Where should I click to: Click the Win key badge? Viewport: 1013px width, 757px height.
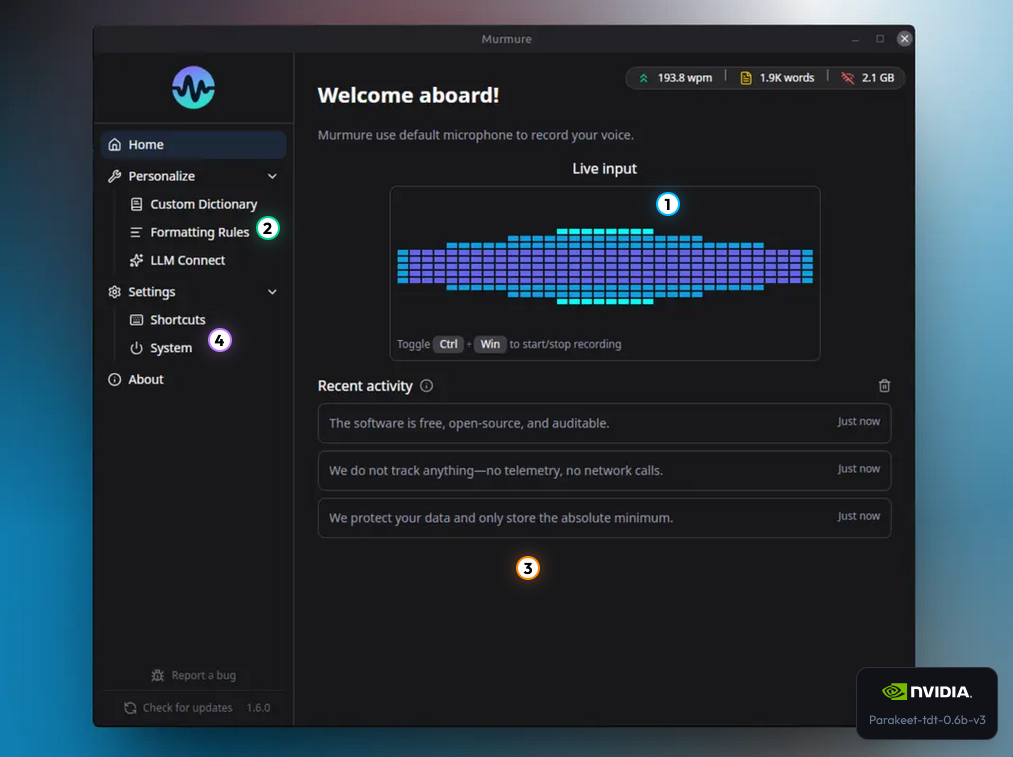(490, 344)
